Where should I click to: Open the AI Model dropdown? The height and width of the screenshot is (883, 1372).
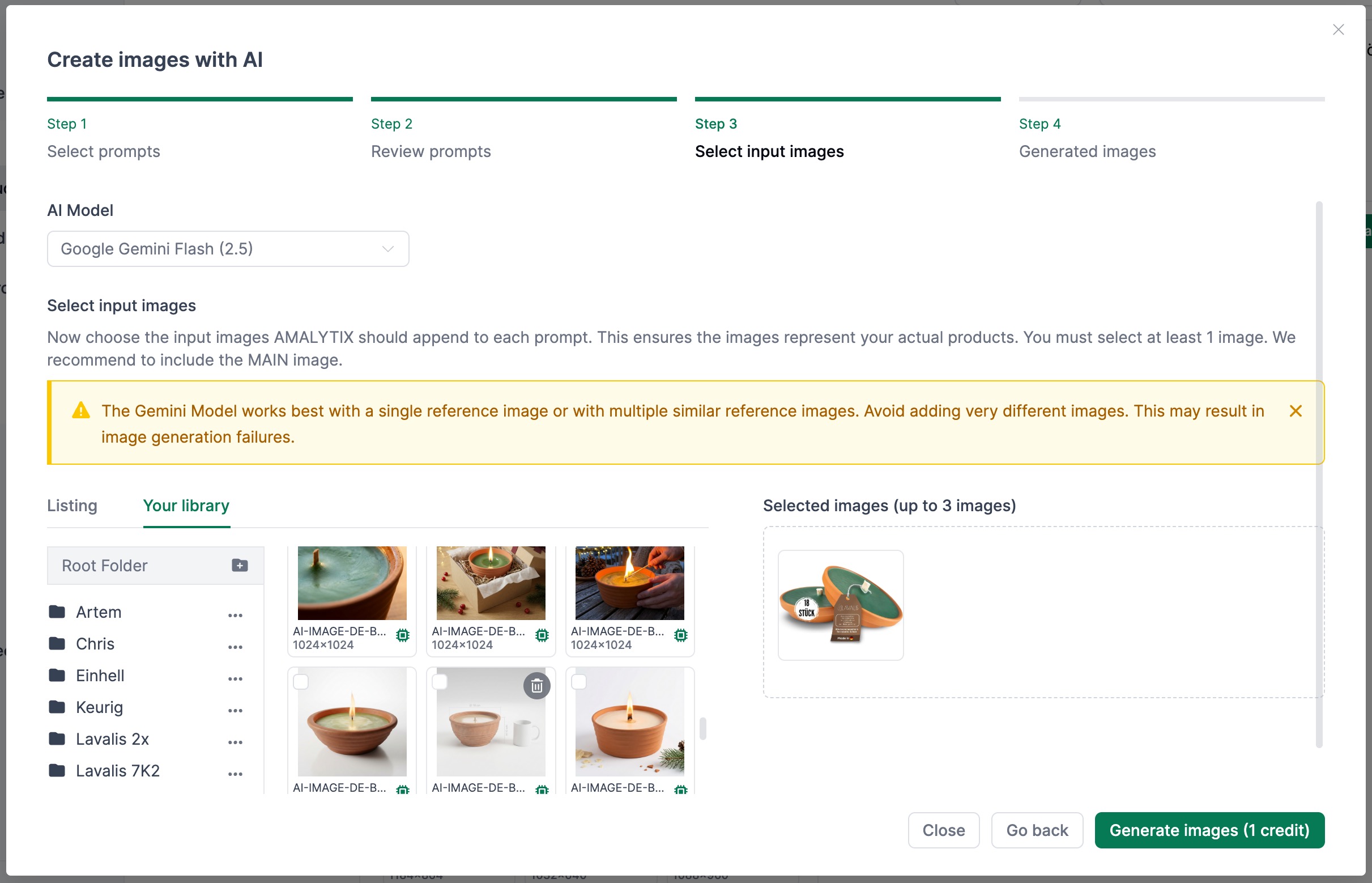click(228, 249)
